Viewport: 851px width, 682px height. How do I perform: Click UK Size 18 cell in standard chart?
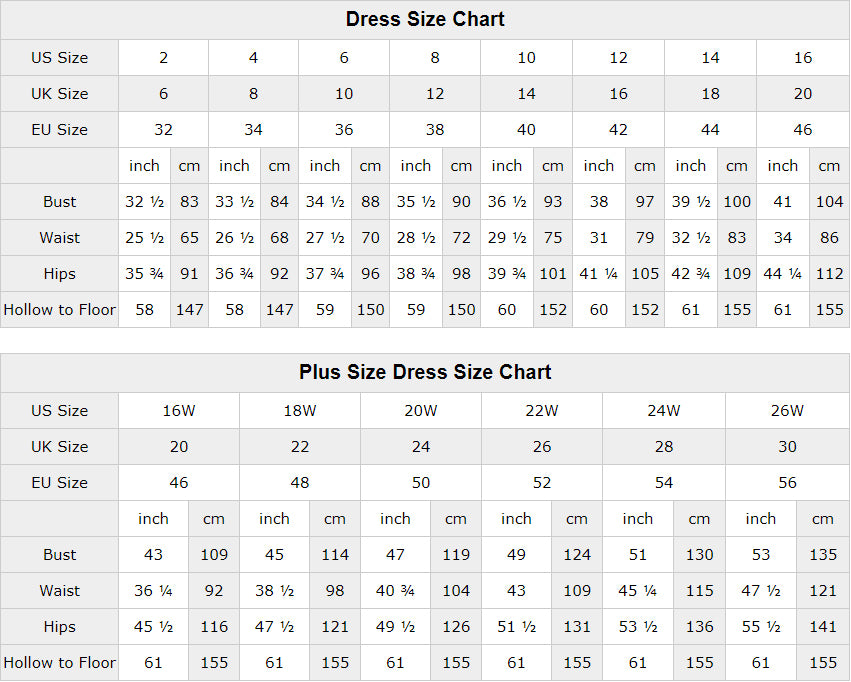[710, 94]
